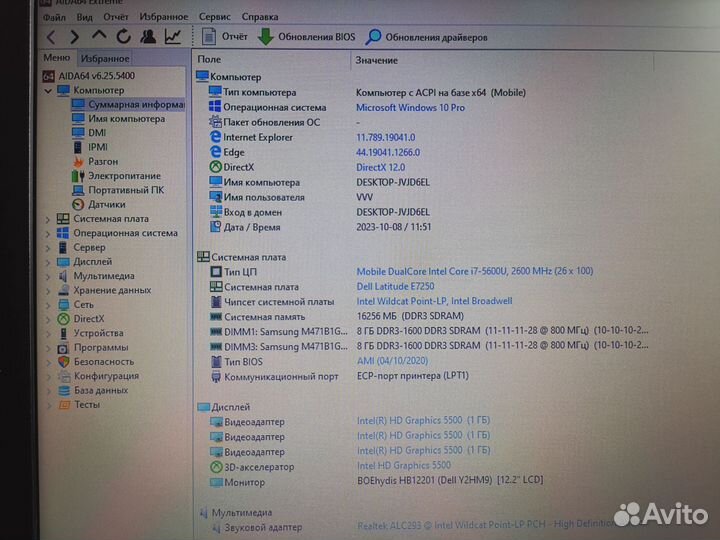Open the Избранное menu

(x=164, y=17)
